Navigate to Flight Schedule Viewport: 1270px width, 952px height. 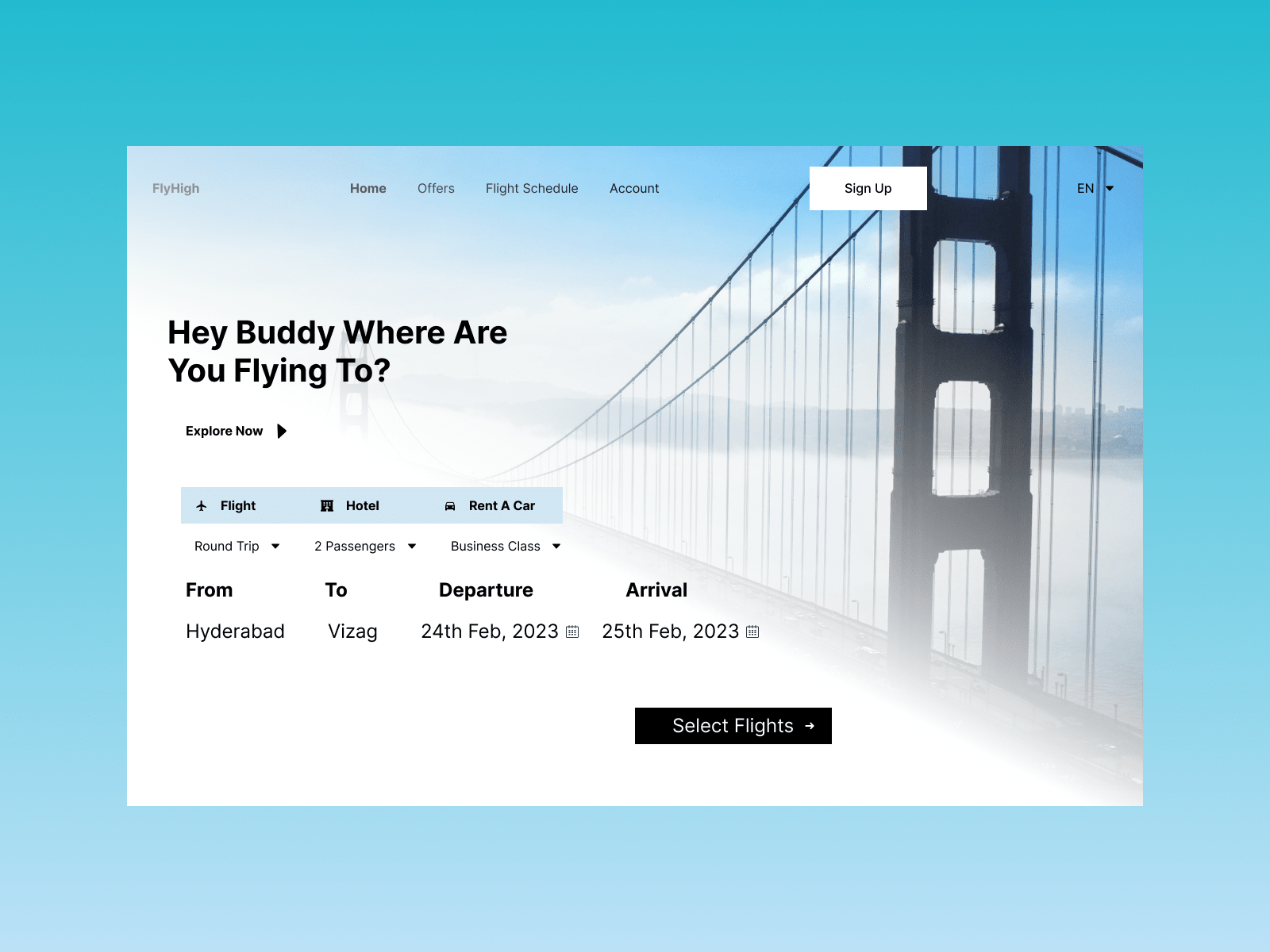[532, 189]
